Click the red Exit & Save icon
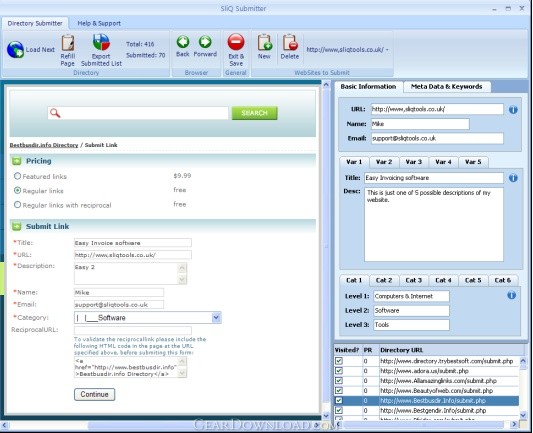 click(236, 42)
